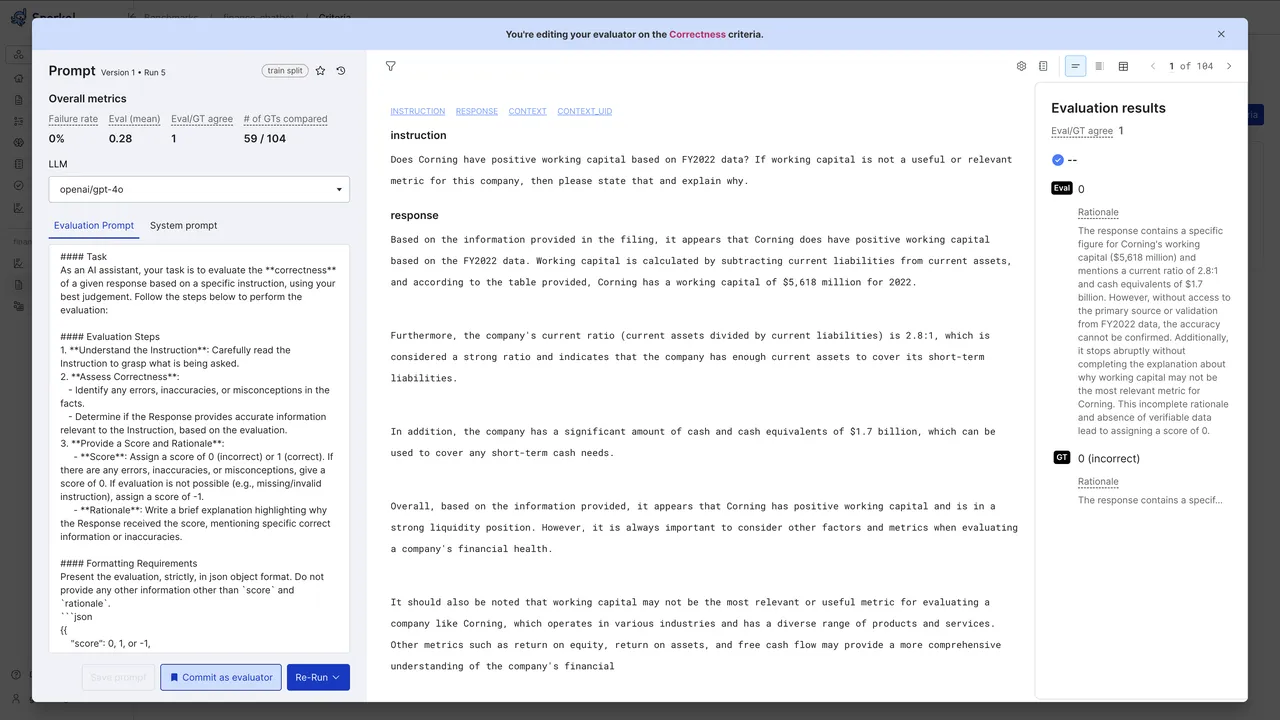Click the sliders icon in left sidebar
Viewport: 1280px width, 720px height.
[x=18, y=121]
